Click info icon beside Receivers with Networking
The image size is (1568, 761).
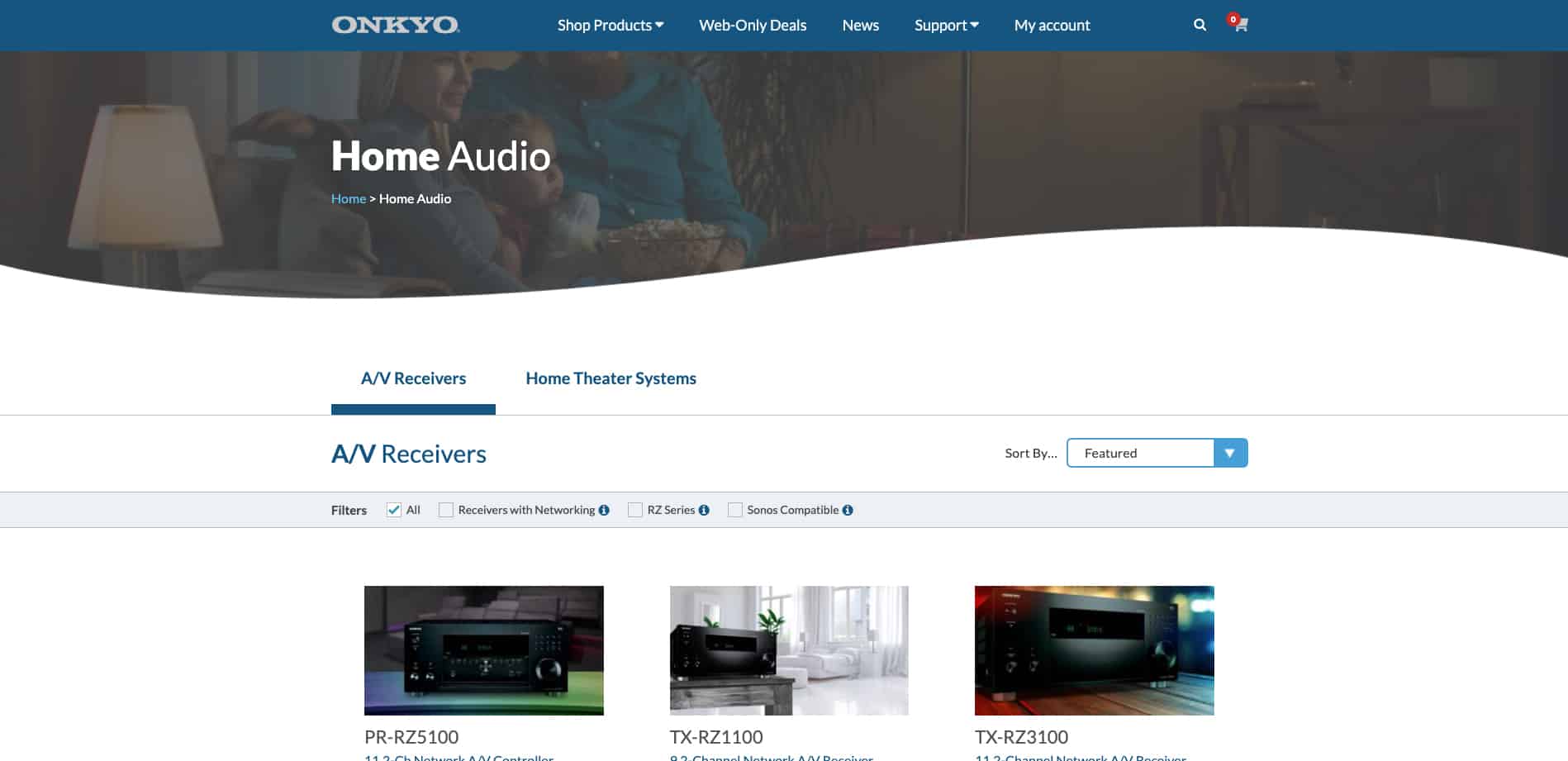pos(604,510)
